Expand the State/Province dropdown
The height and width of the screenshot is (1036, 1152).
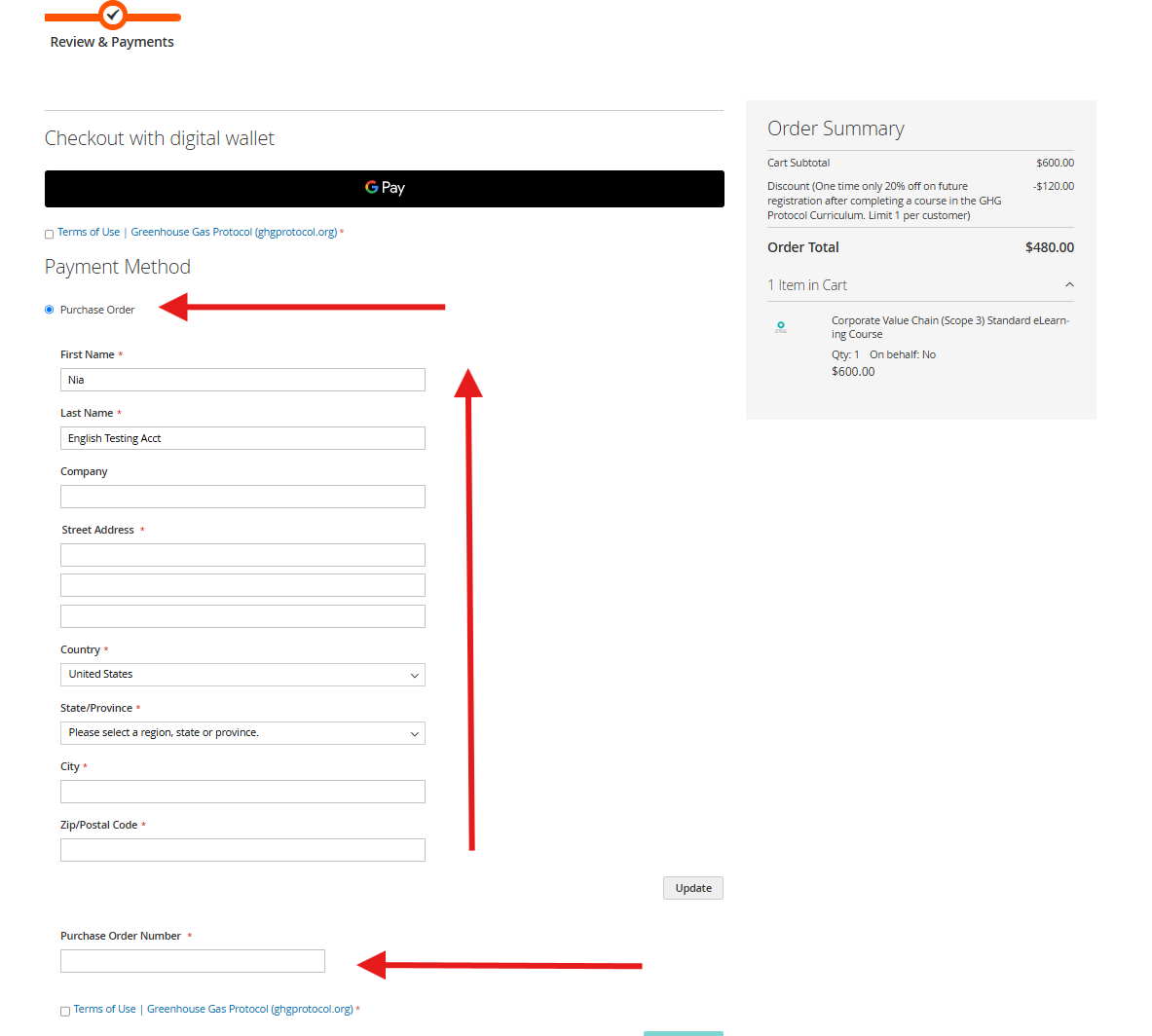[242, 733]
